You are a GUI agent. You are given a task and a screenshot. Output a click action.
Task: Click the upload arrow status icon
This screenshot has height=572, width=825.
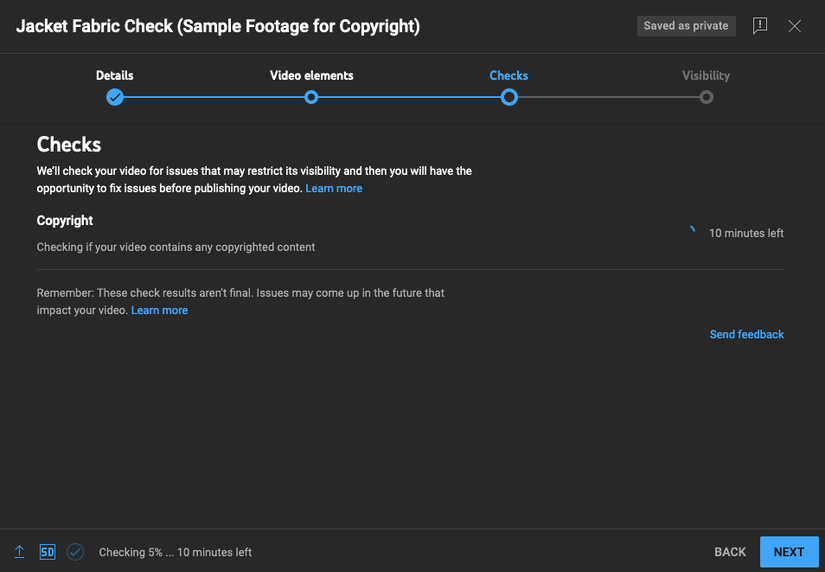[x=19, y=551]
